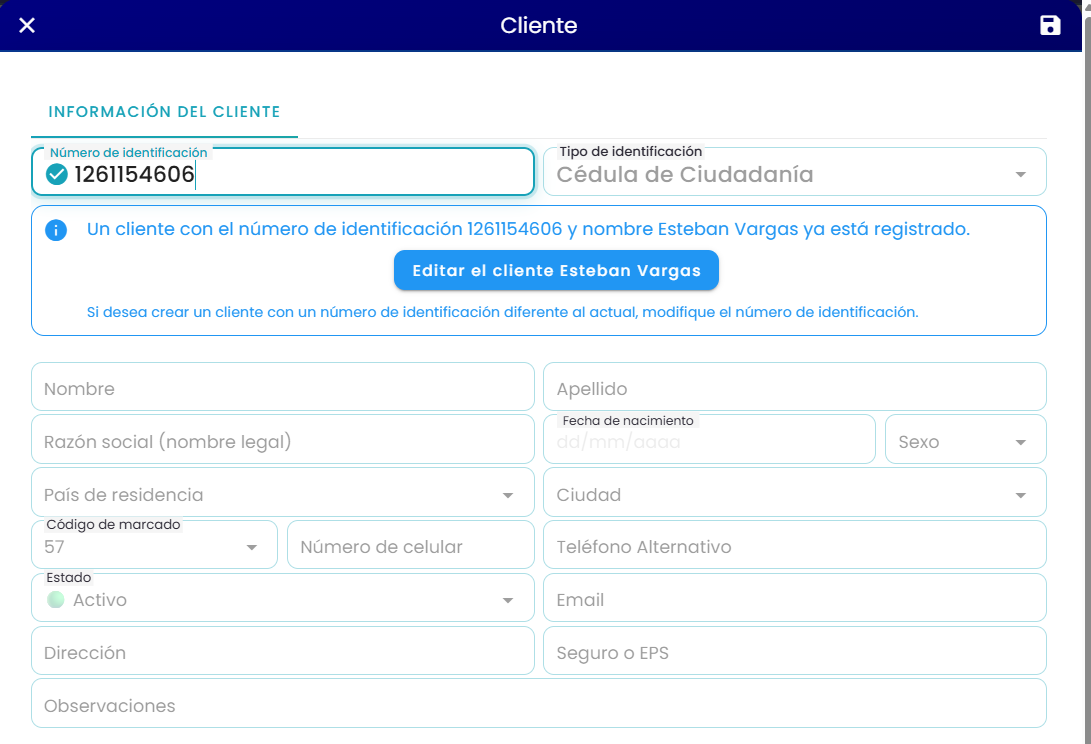Click the Email input field

(x=795, y=598)
